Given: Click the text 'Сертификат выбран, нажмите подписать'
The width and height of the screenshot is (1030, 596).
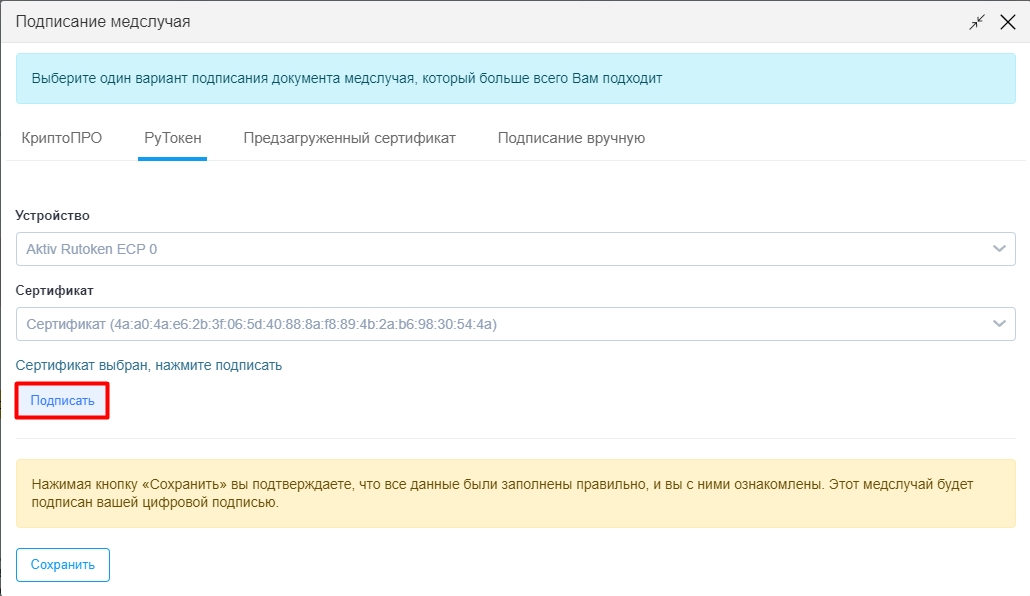Looking at the screenshot, I should pyautogui.click(x=148, y=365).
